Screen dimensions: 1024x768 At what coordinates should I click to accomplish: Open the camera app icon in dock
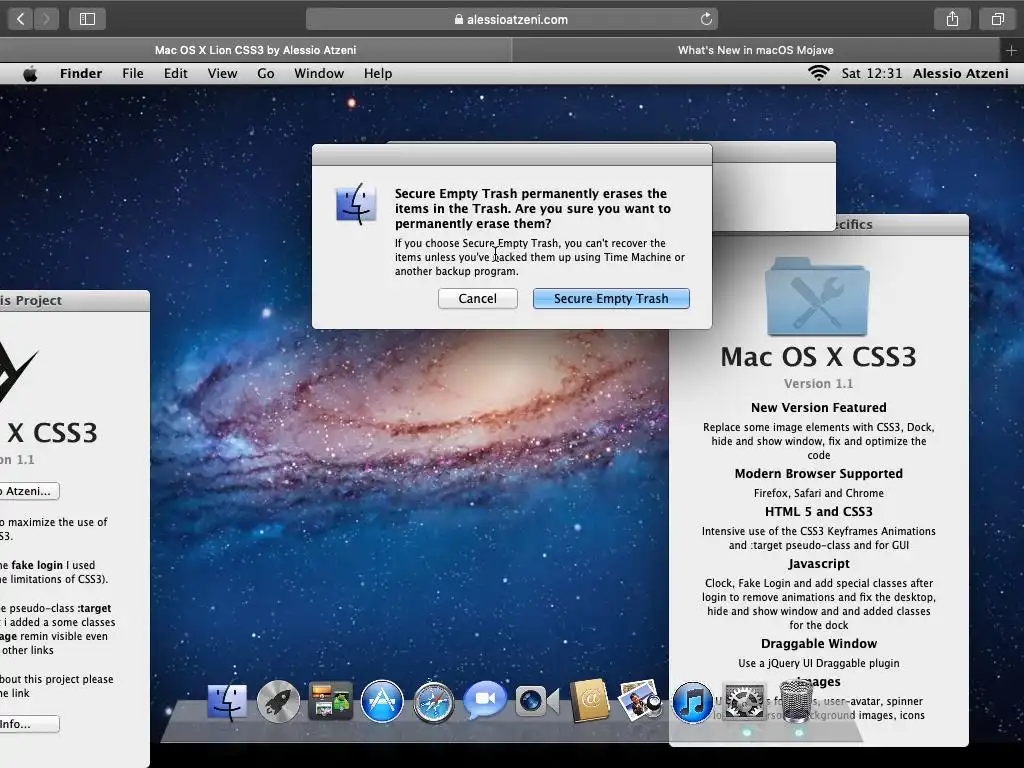[x=537, y=702]
